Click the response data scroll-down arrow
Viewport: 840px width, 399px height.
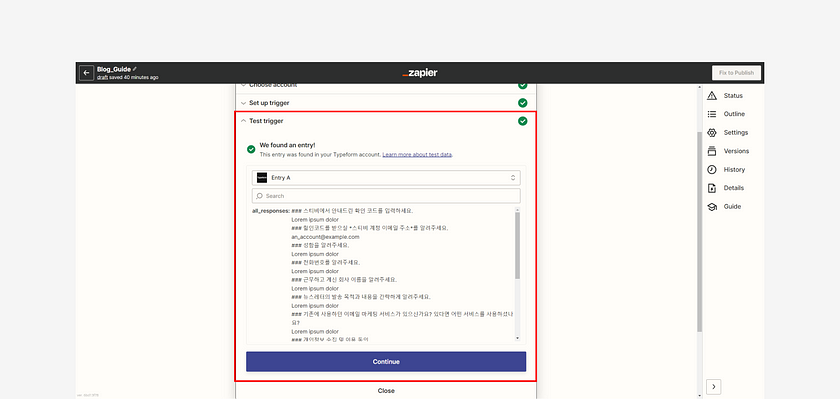tap(517, 338)
